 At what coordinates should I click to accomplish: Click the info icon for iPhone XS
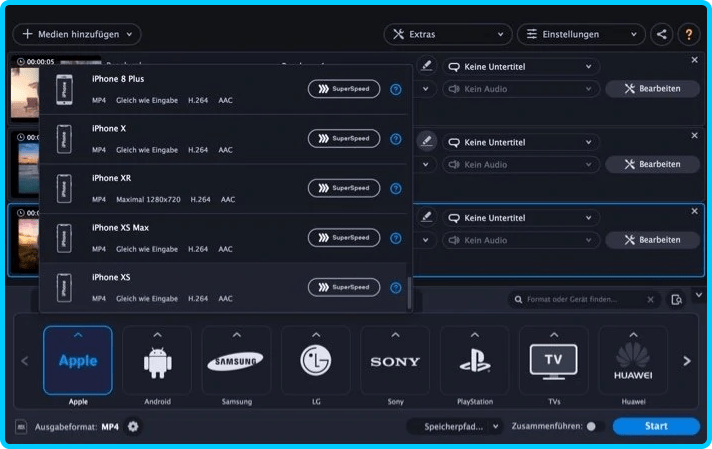click(x=396, y=287)
